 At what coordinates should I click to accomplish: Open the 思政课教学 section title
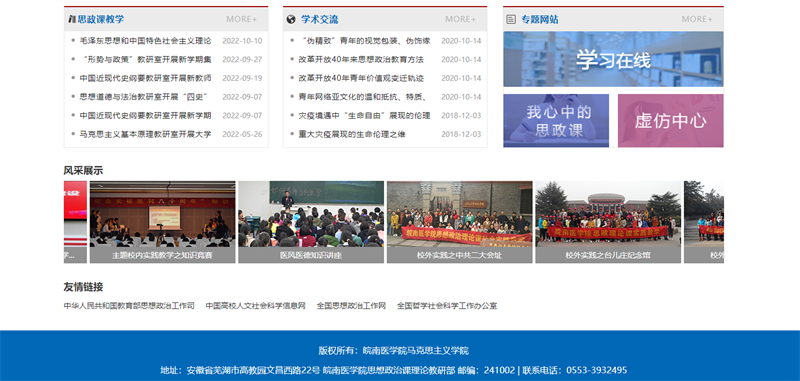(101, 19)
